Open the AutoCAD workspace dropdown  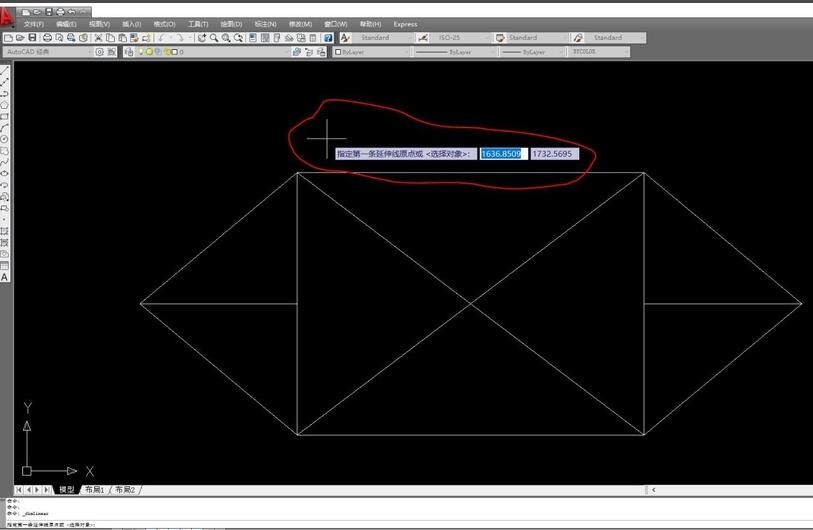47,52
